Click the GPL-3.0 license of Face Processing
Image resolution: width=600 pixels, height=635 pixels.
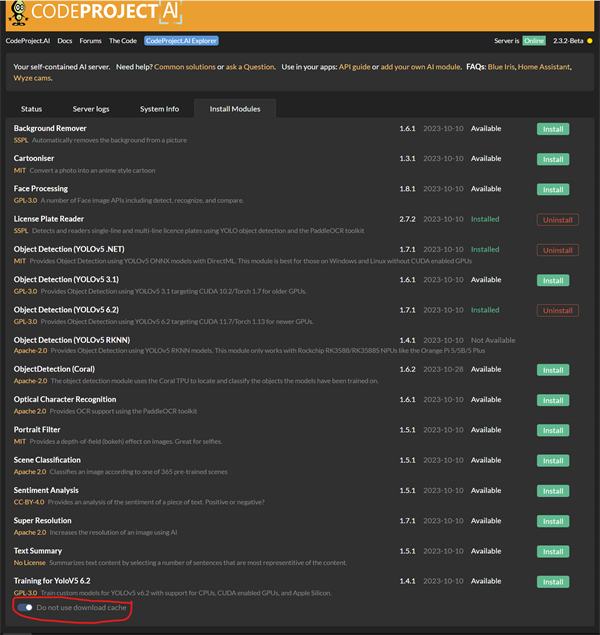point(25,200)
